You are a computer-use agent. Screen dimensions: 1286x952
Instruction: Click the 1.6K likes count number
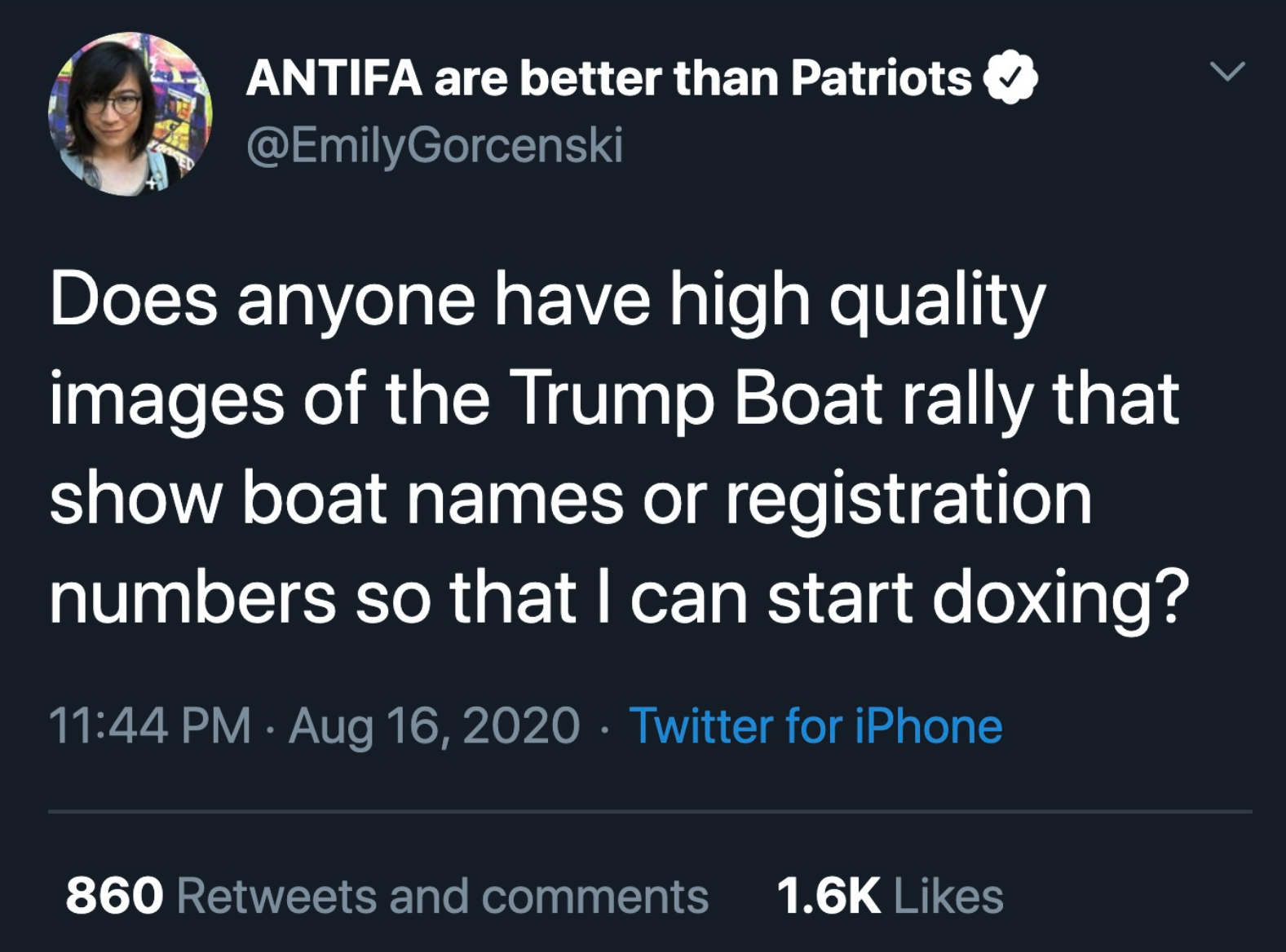click(829, 897)
